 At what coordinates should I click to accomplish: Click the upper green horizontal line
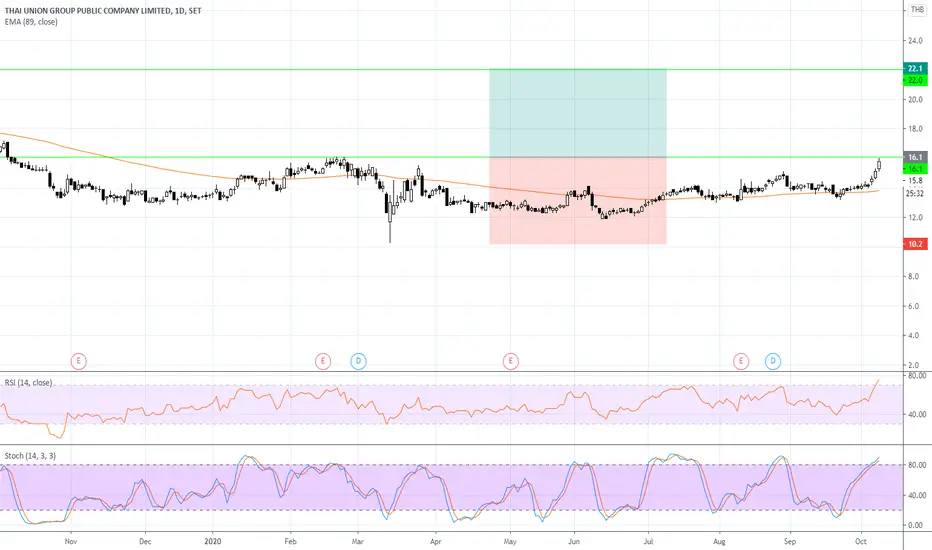click(x=452, y=70)
